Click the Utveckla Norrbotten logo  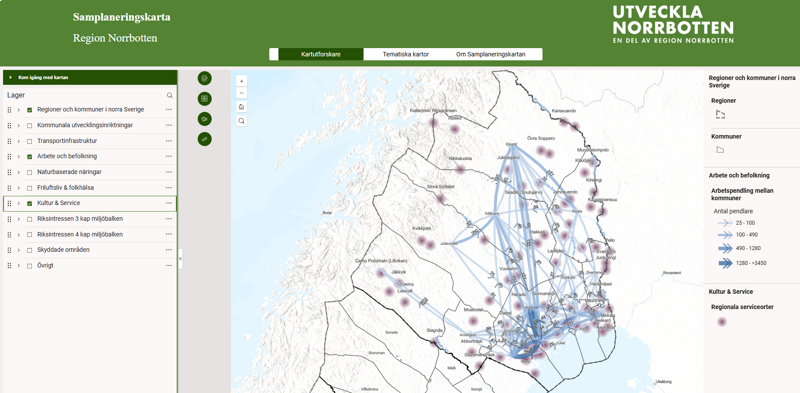coord(673,24)
